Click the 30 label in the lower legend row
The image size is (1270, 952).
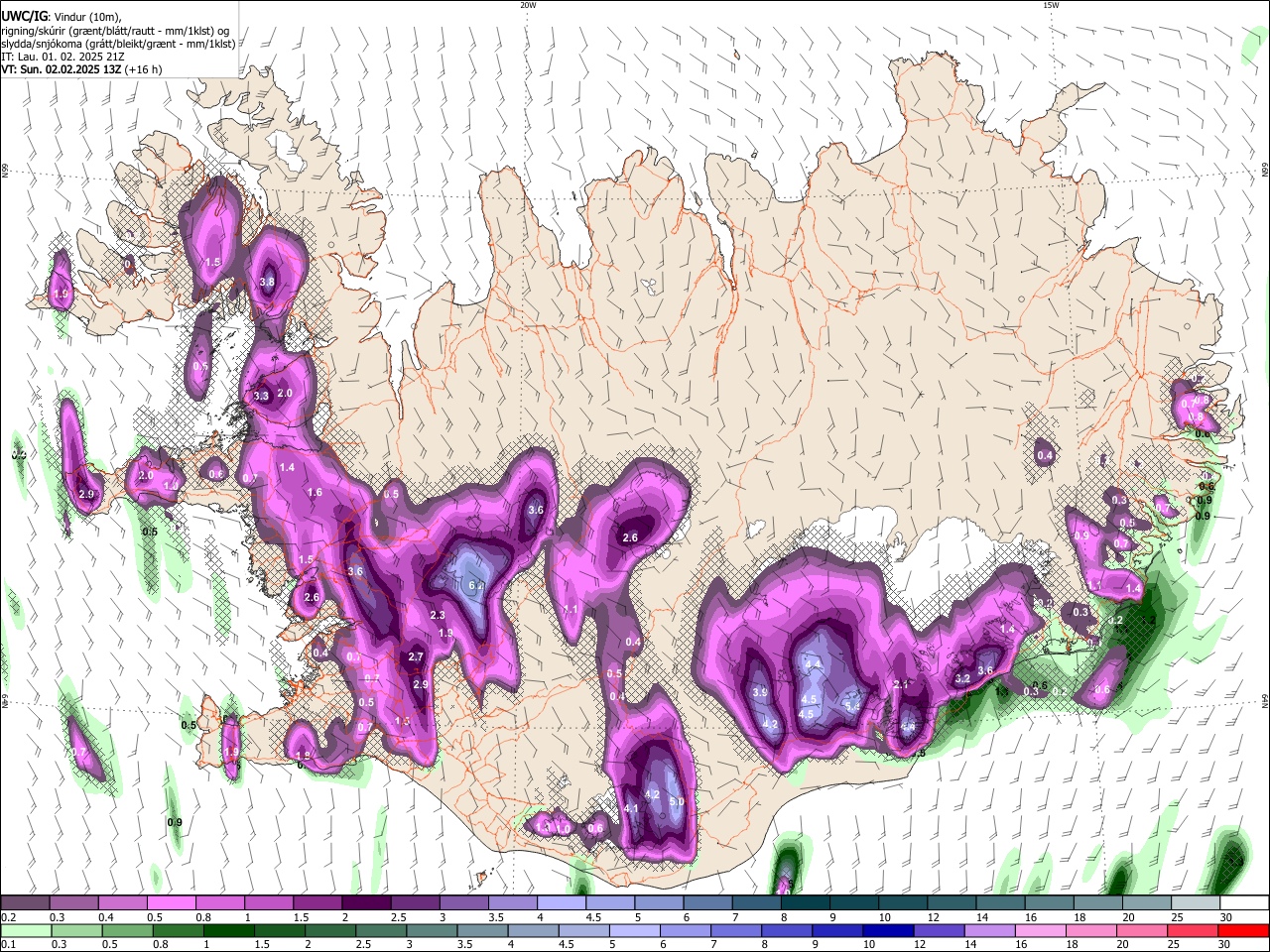pyautogui.click(x=1224, y=944)
